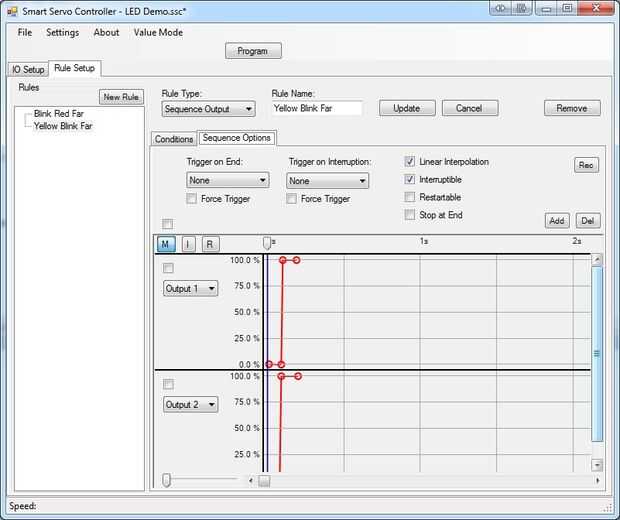
Task: Select the Sequence Options tab
Action: click(x=236, y=138)
